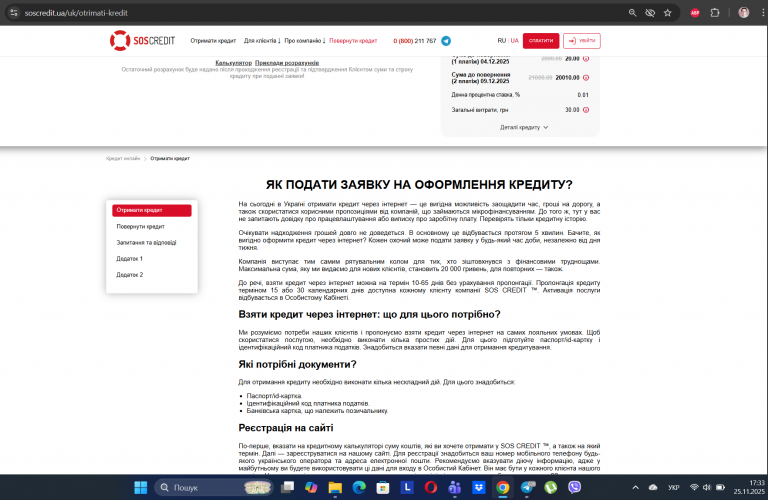The height and width of the screenshot is (500, 768).
Task: Click info icon next to 20010.00 amount
Action: pos(586,77)
